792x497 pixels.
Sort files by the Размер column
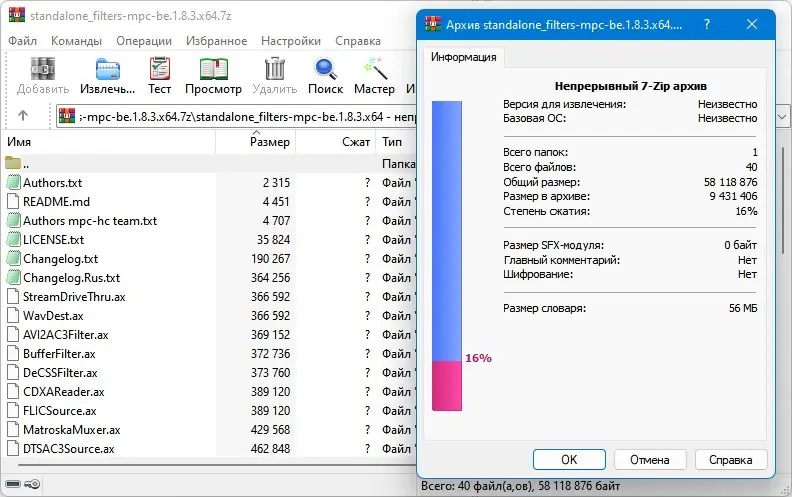[256, 142]
